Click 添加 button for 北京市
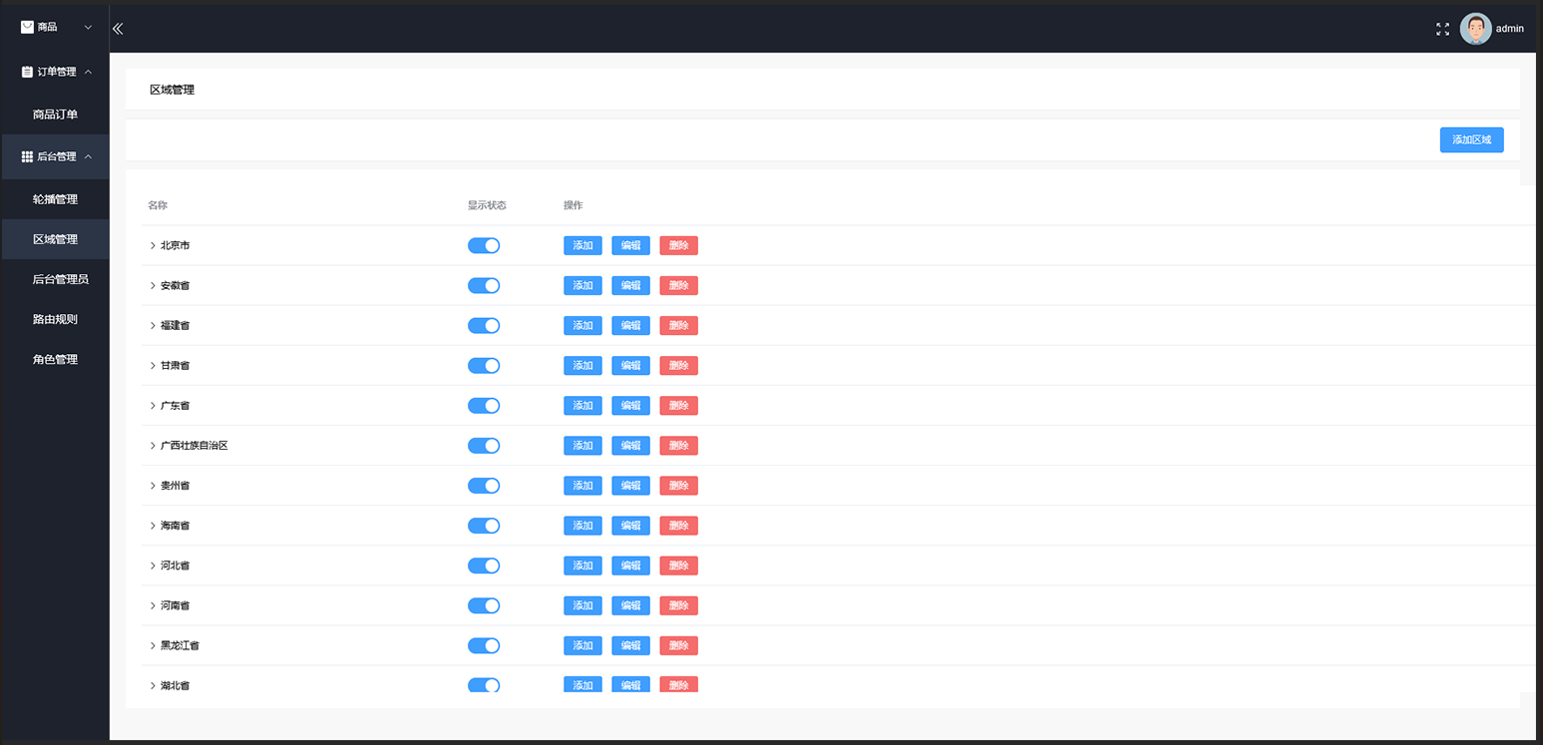This screenshot has width=1543, height=745. pyautogui.click(x=583, y=245)
